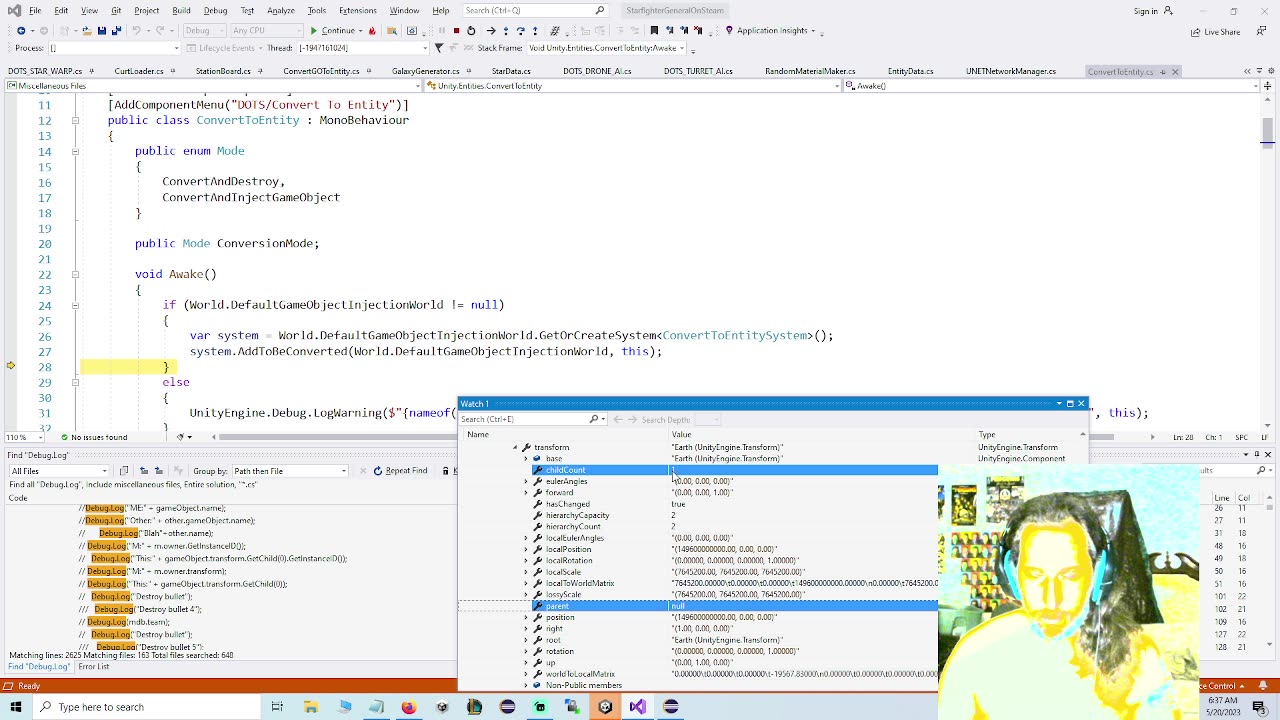1280x720 pixels.
Task: Click the Windows Start button
Action: click(x=16, y=707)
